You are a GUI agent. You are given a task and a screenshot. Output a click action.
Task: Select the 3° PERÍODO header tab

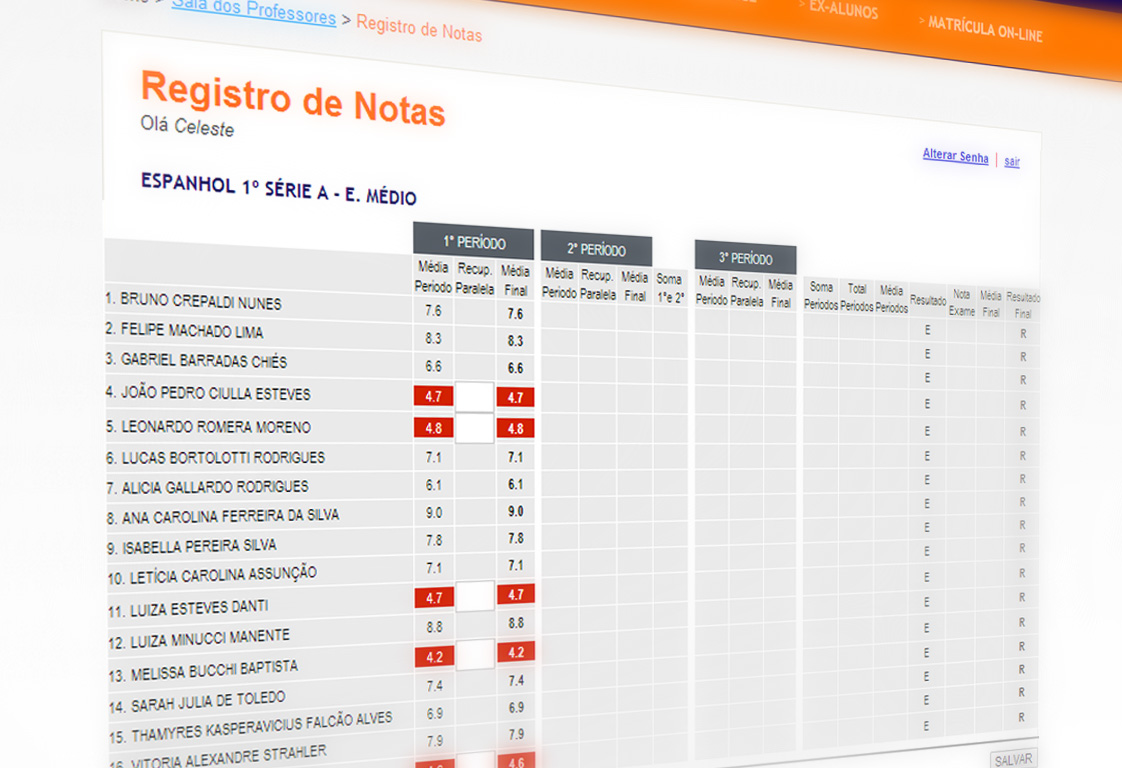745,258
